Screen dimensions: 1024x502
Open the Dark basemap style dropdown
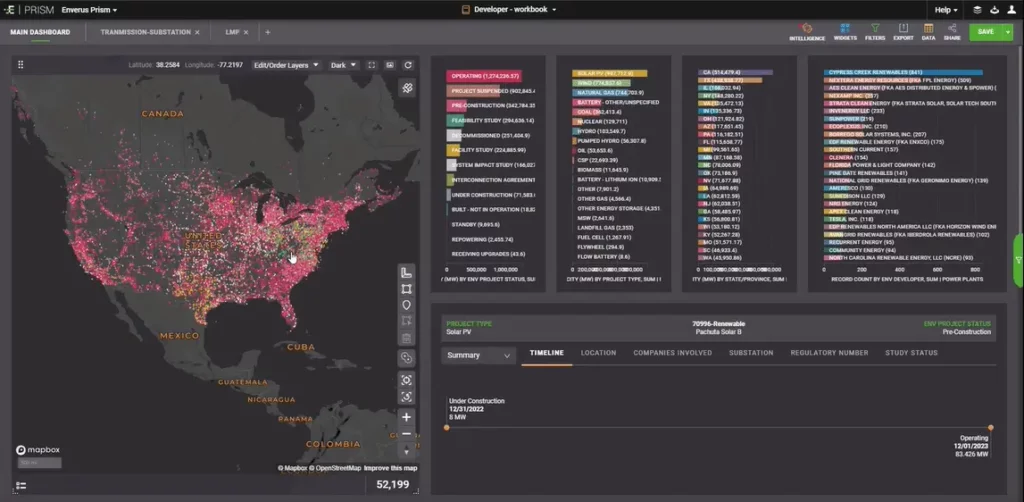343,65
